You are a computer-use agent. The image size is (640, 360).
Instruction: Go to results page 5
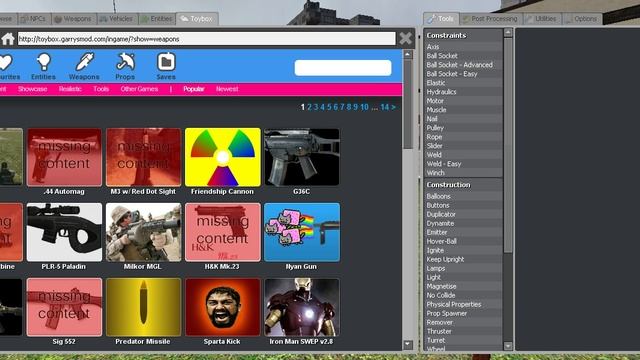point(329,107)
